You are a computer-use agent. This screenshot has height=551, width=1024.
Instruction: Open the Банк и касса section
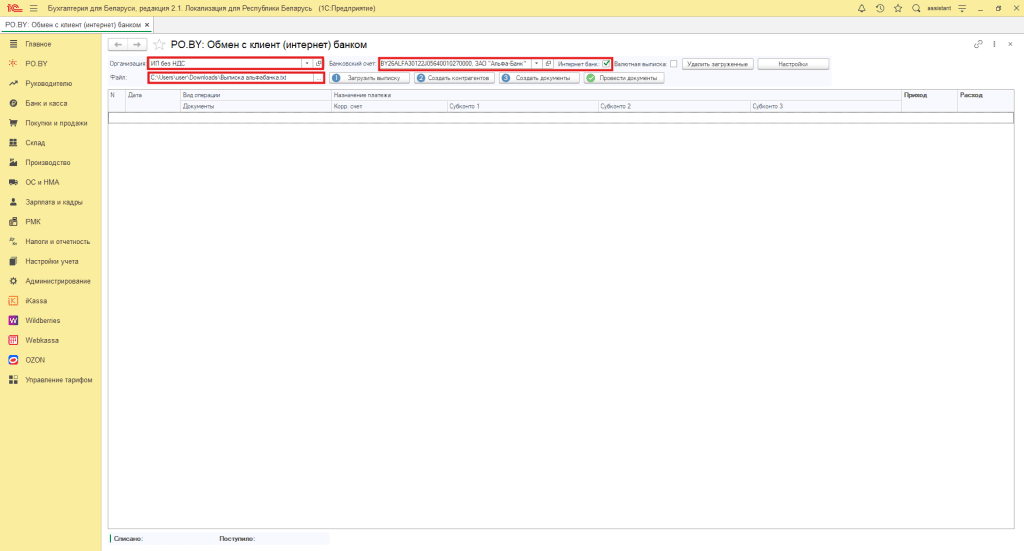[x=47, y=103]
